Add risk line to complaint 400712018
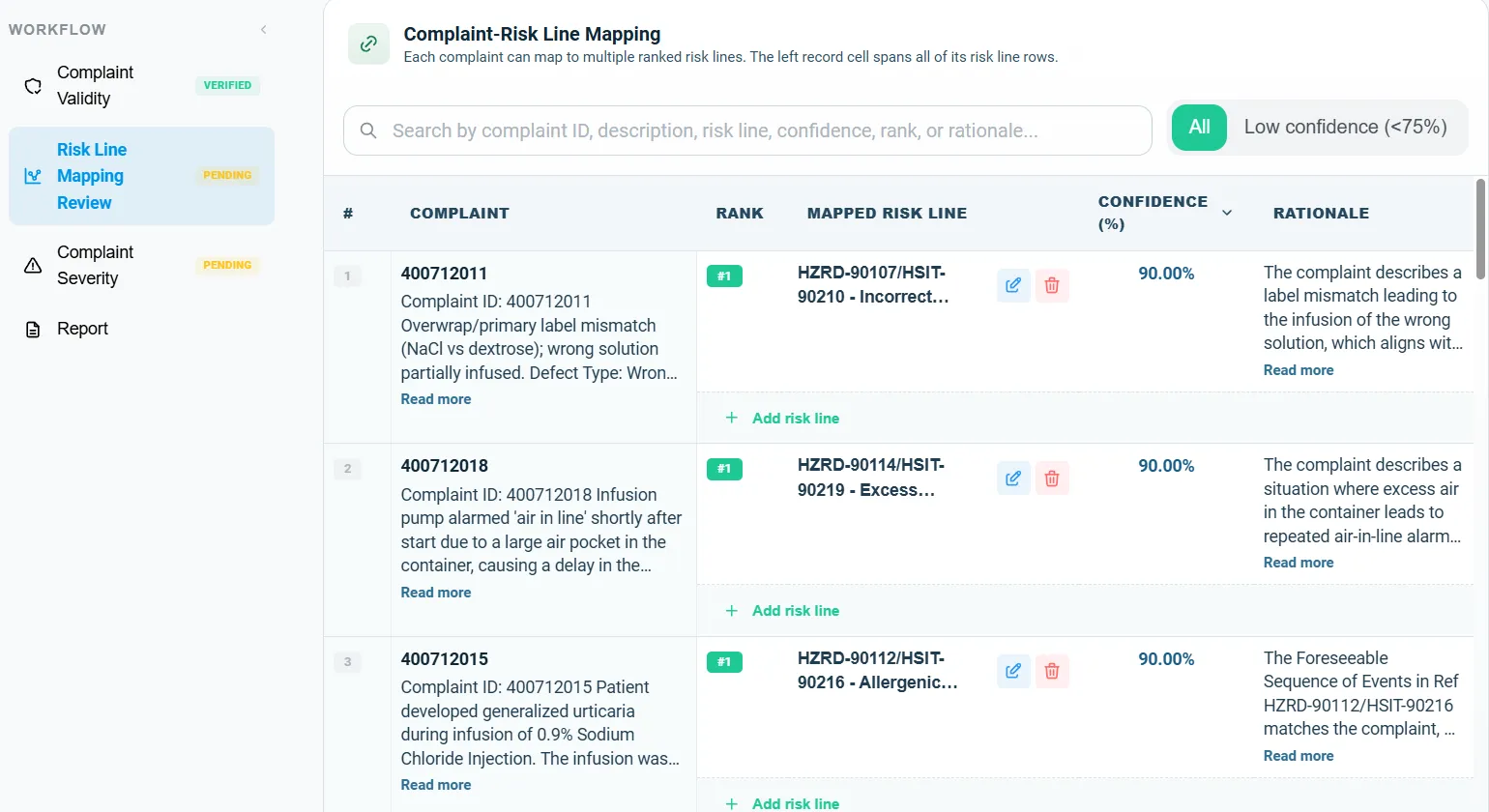The image size is (1489, 812). pos(782,611)
